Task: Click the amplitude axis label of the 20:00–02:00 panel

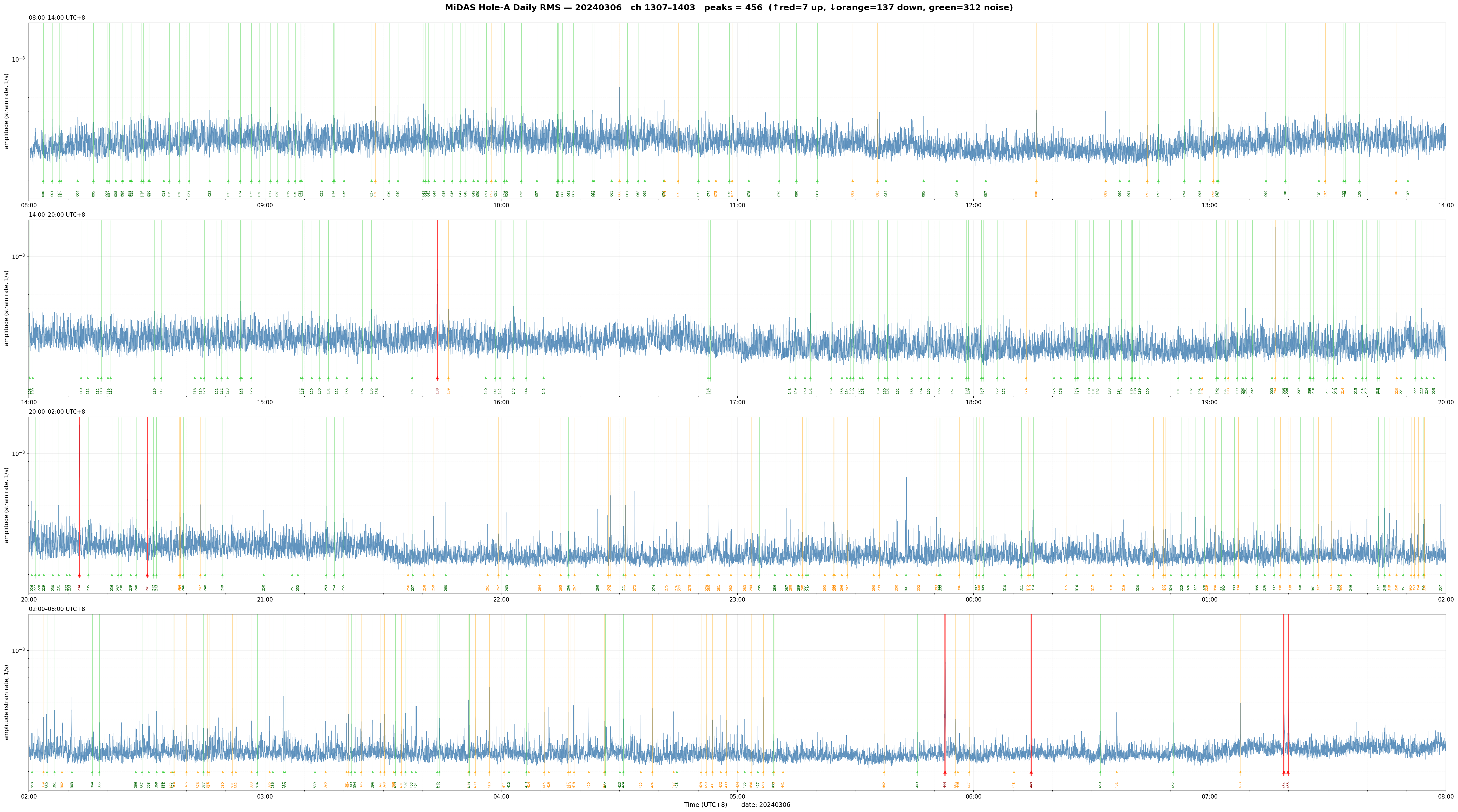Action: click(7, 505)
